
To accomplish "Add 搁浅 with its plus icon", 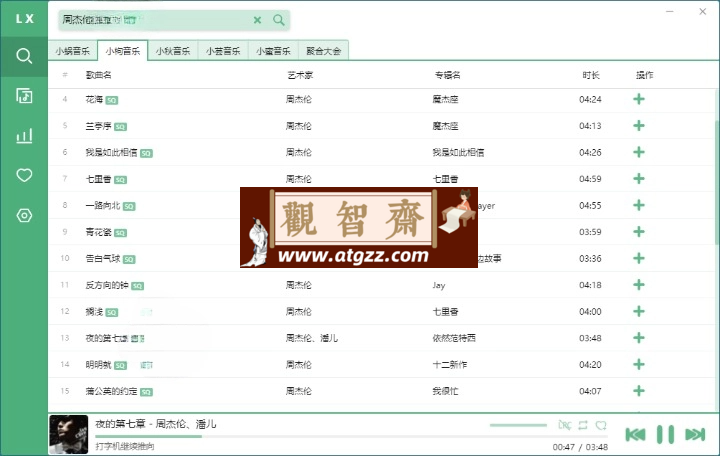I will pos(639,311).
